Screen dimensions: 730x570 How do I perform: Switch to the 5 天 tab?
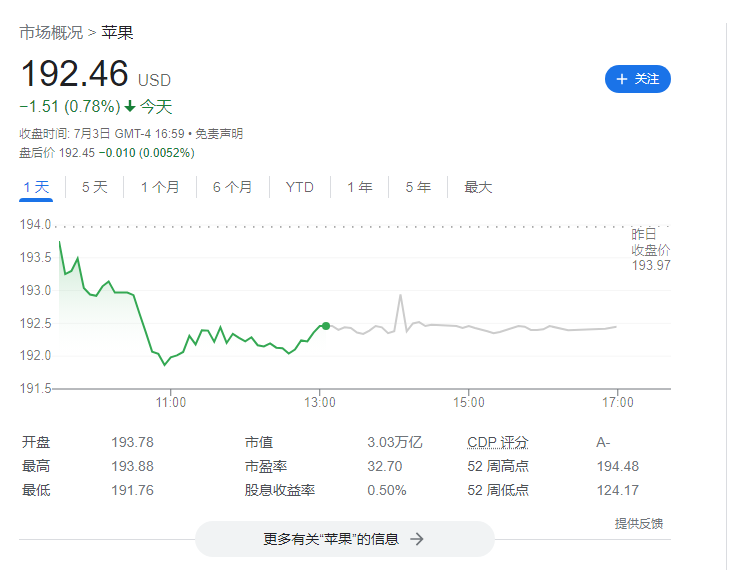pos(95,187)
